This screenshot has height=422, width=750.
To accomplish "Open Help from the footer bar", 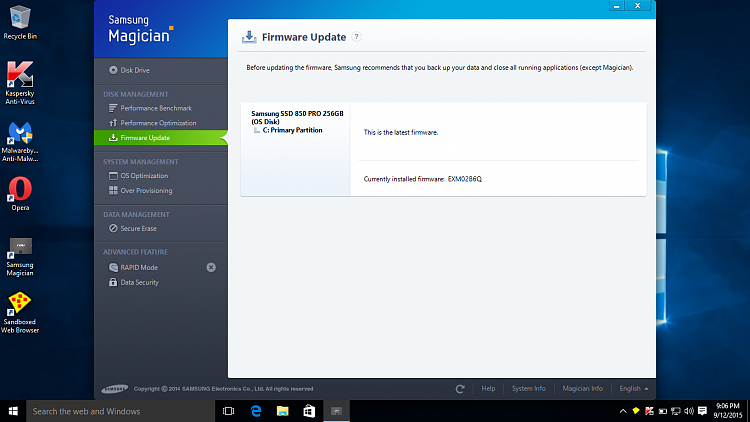I will click(488, 389).
